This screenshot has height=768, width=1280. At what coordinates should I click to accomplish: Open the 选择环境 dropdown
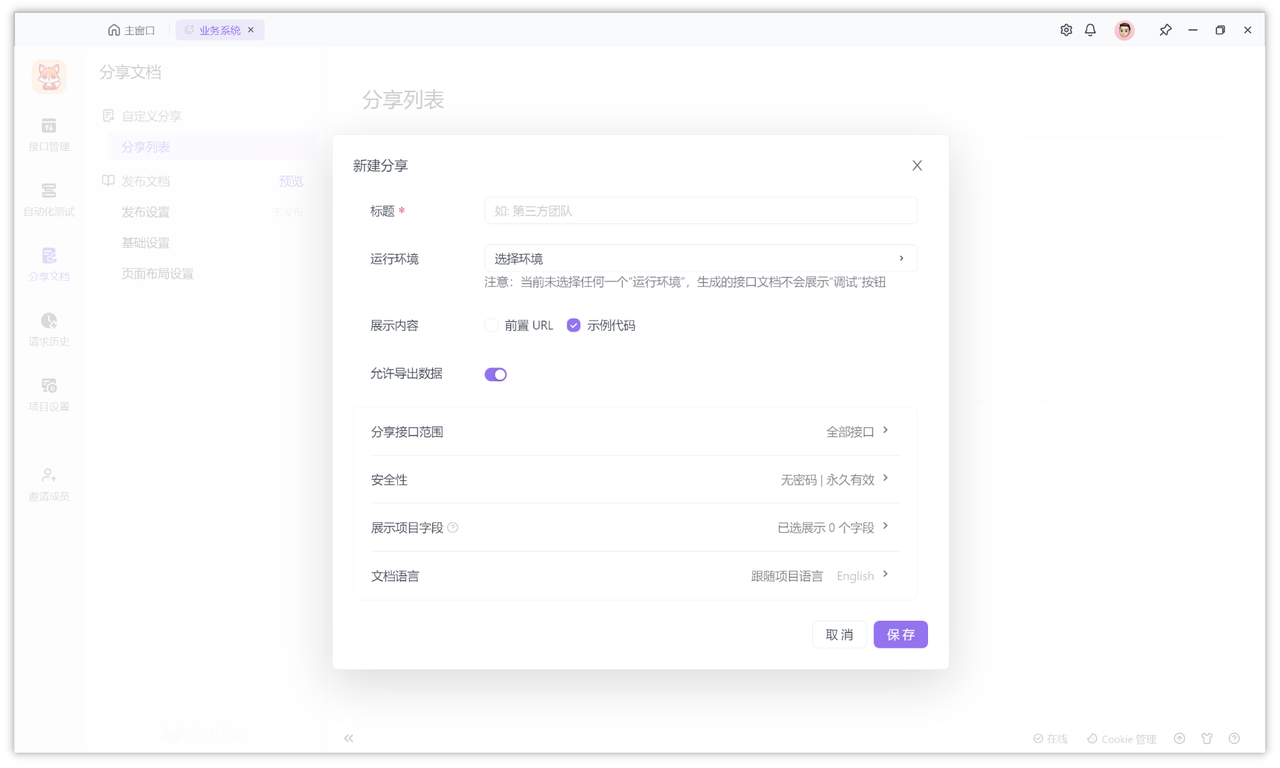pos(700,258)
